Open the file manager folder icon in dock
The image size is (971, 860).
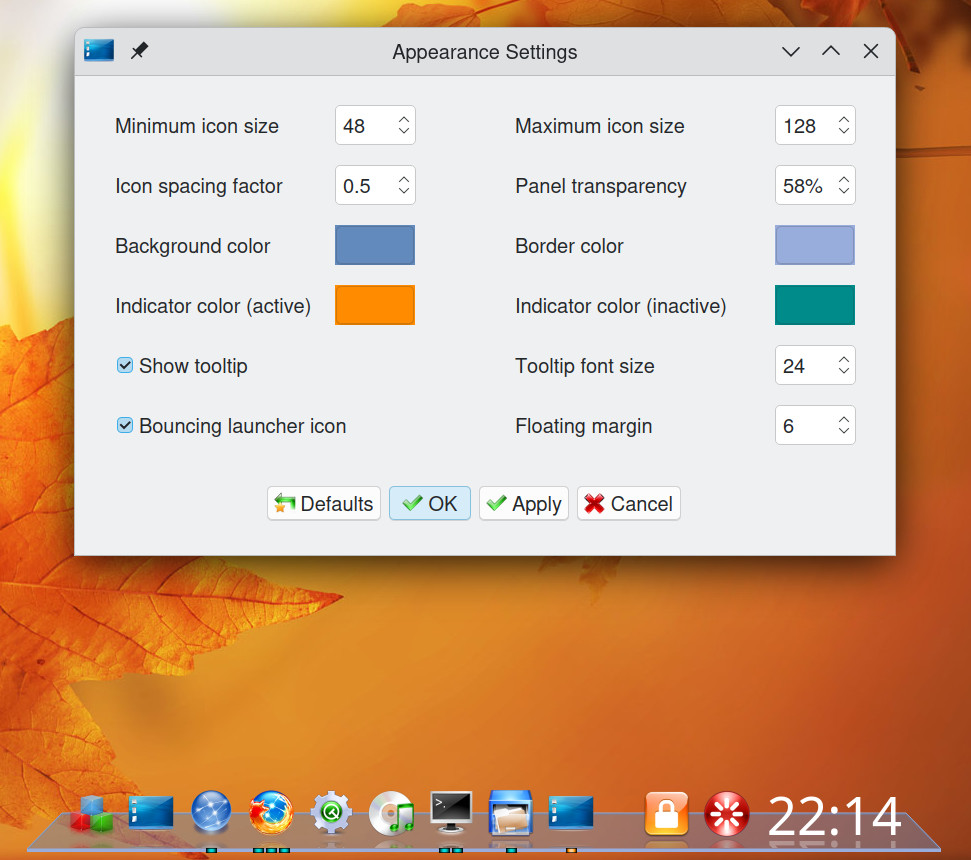[511, 813]
